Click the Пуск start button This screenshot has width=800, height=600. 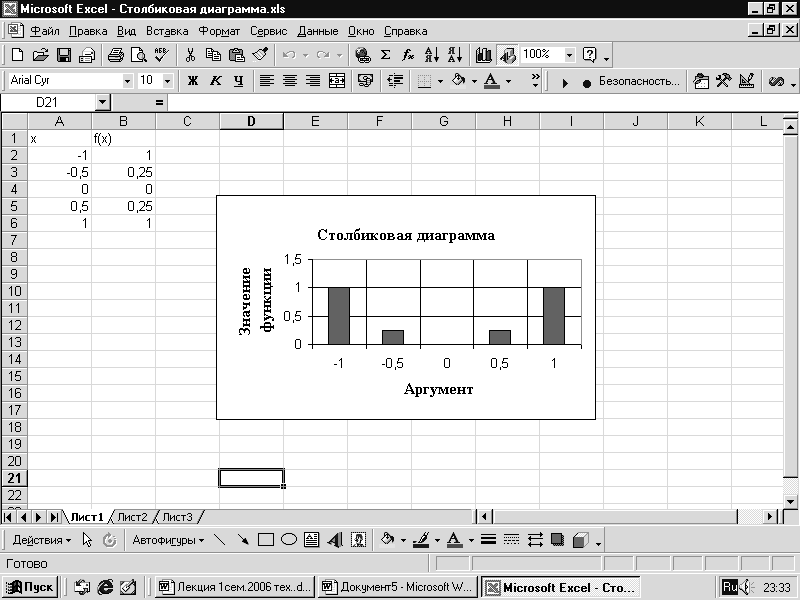click(x=30, y=587)
